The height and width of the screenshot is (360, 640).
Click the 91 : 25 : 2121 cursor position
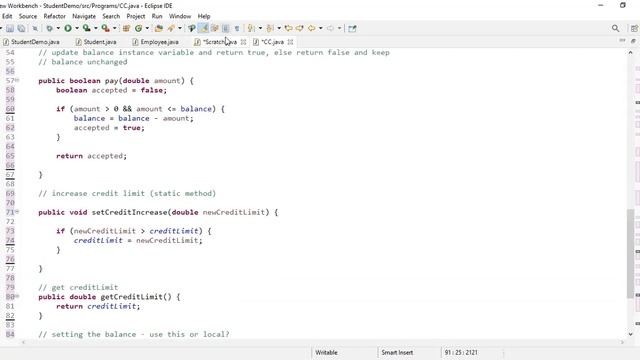[461, 352]
